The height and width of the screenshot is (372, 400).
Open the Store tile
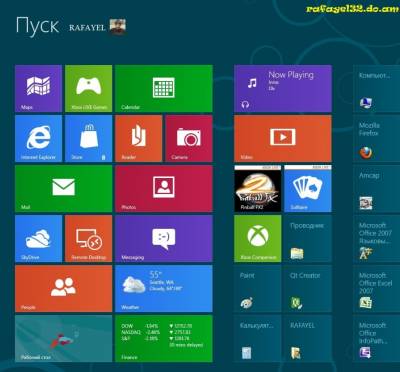(x=89, y=139)
